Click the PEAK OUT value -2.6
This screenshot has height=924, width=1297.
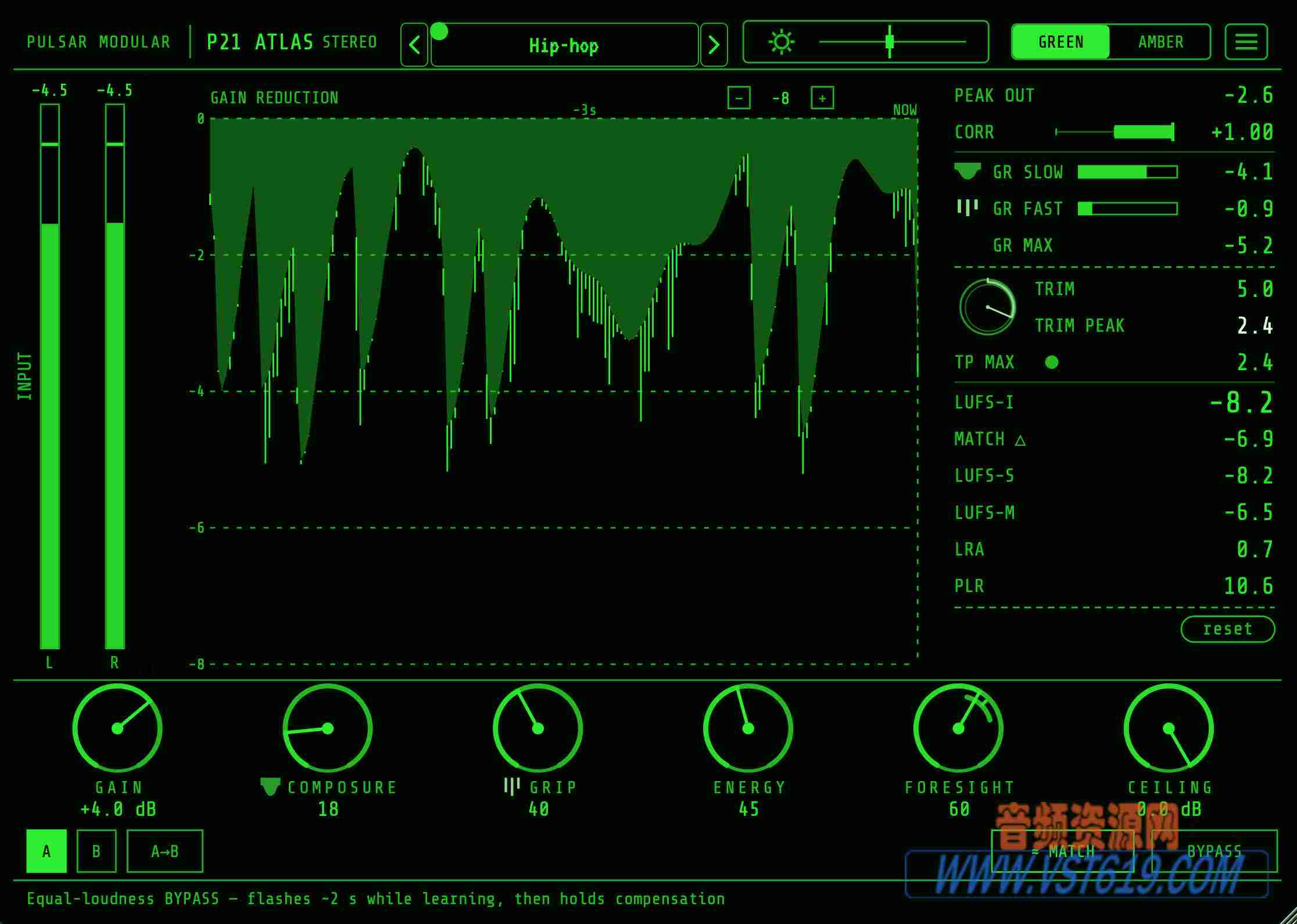coord(1249,95)
